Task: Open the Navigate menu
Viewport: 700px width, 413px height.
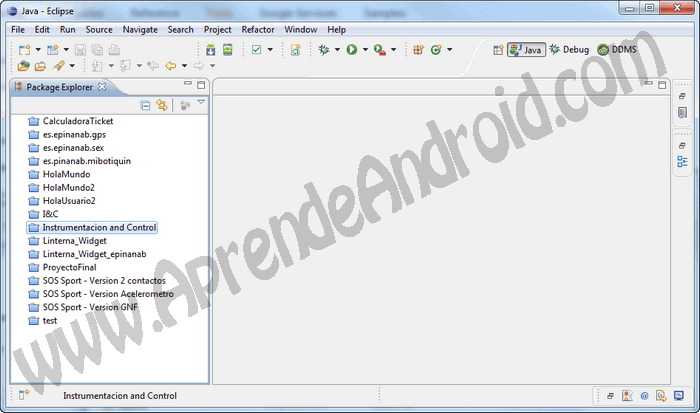Action: coord(140,29)
